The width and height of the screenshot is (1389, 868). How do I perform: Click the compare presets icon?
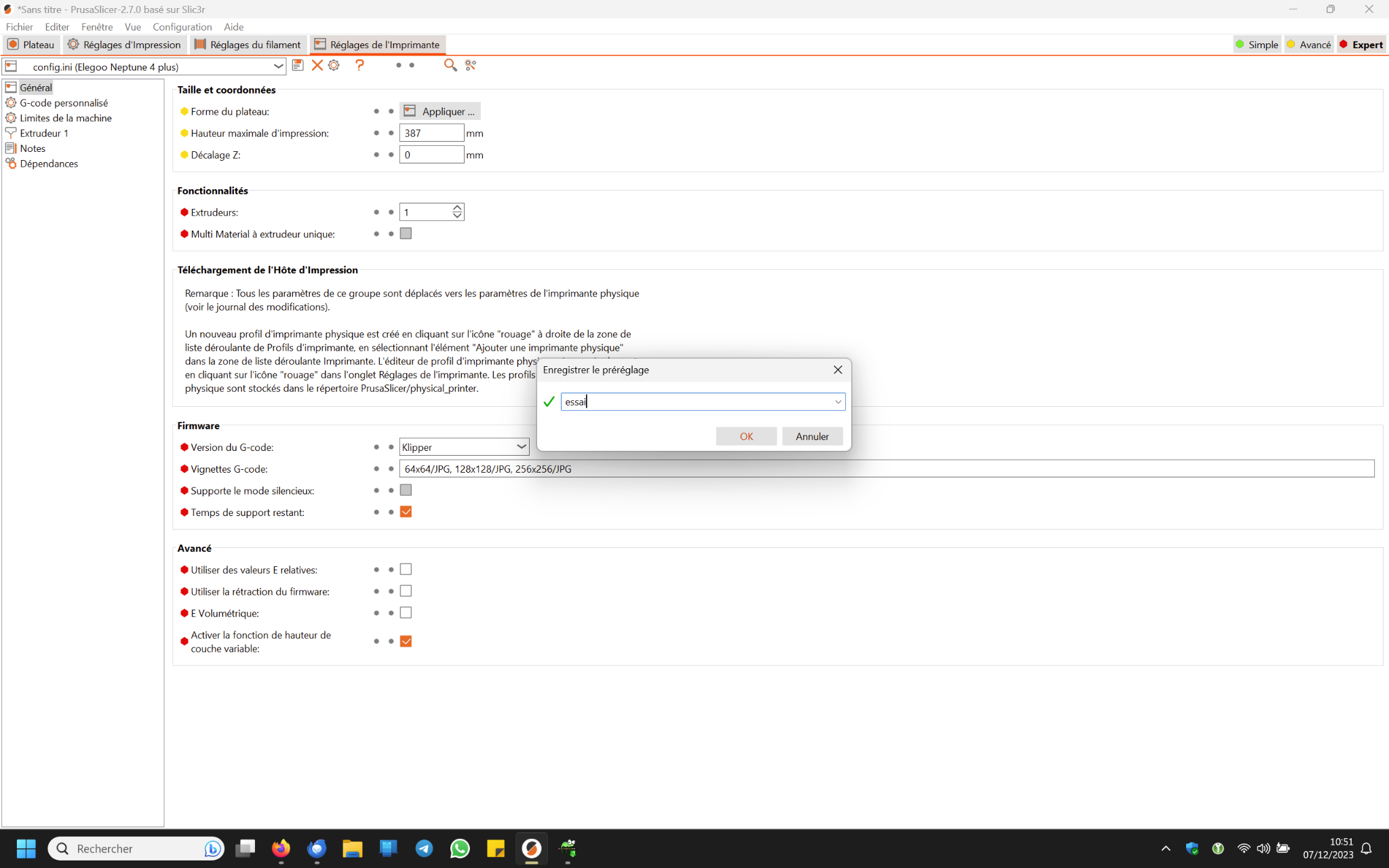pyautogui.click(x=471, y=65)
